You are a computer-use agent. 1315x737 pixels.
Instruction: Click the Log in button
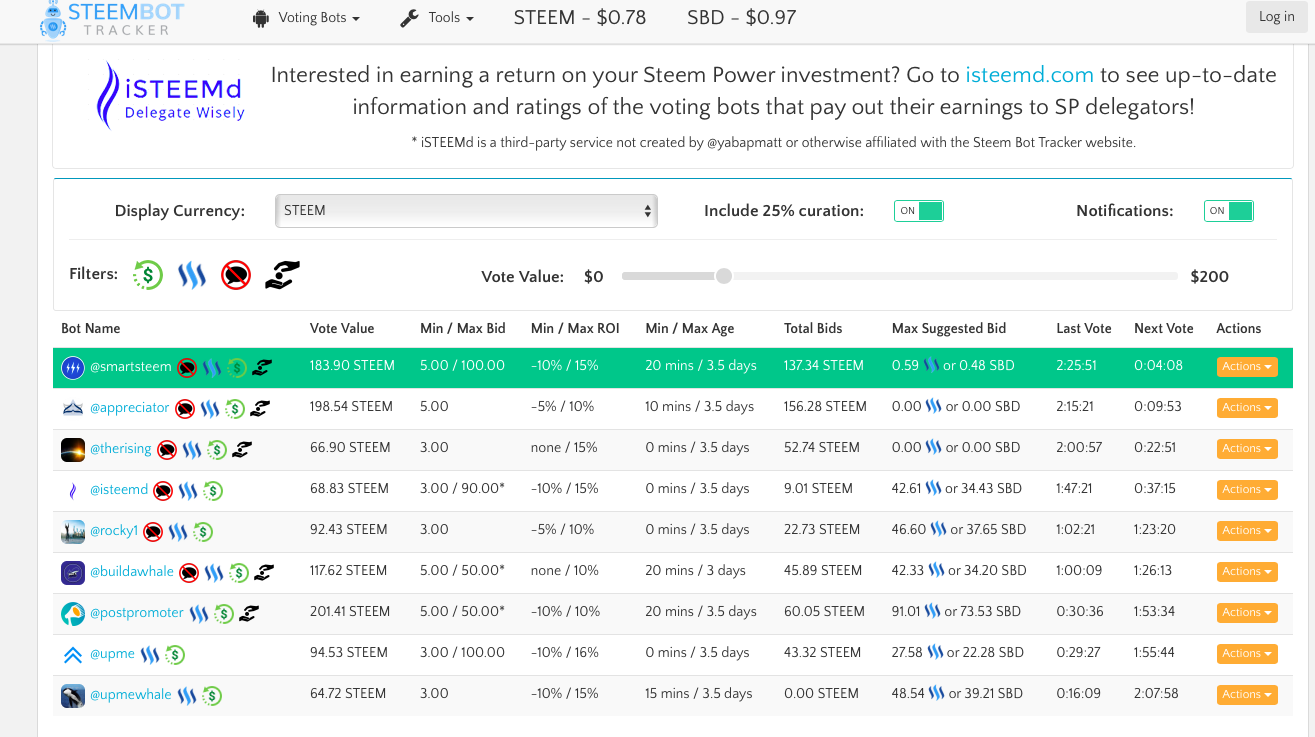point(1276,17)
